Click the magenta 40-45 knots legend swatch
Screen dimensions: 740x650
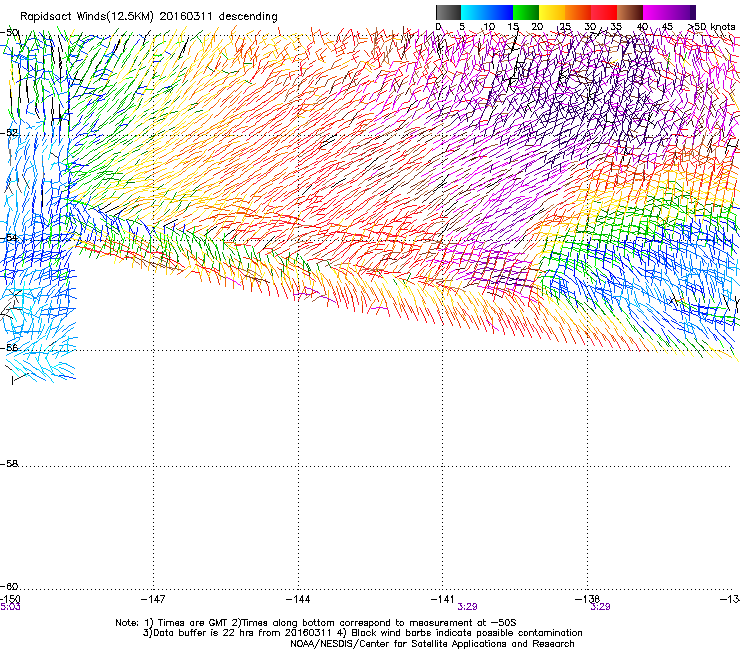click(656, 12)
